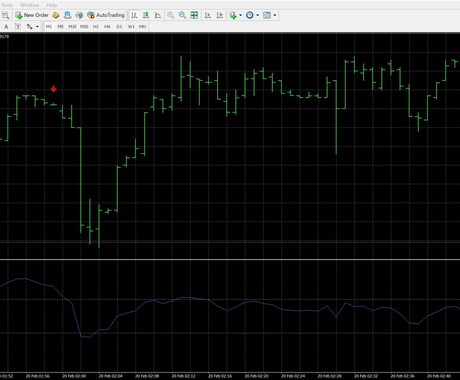The width and height of the screenshot is (460, 380).
Task: Expand the arrows tool dropdown
Action: (37, 27)
